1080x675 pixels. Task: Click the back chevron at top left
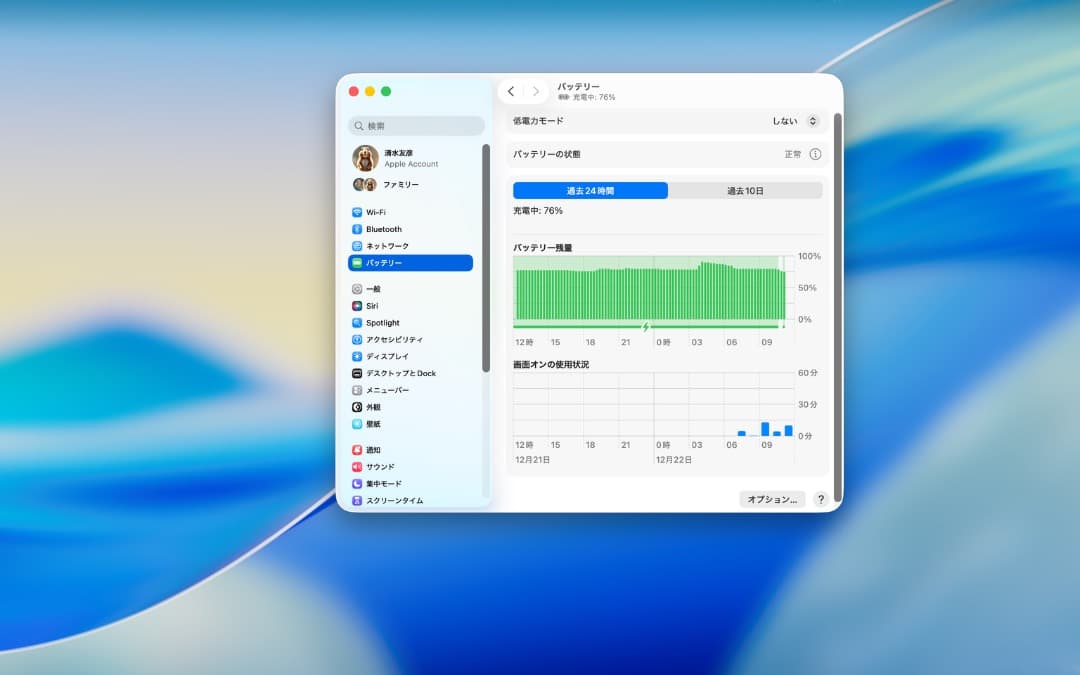click(511, 90)
